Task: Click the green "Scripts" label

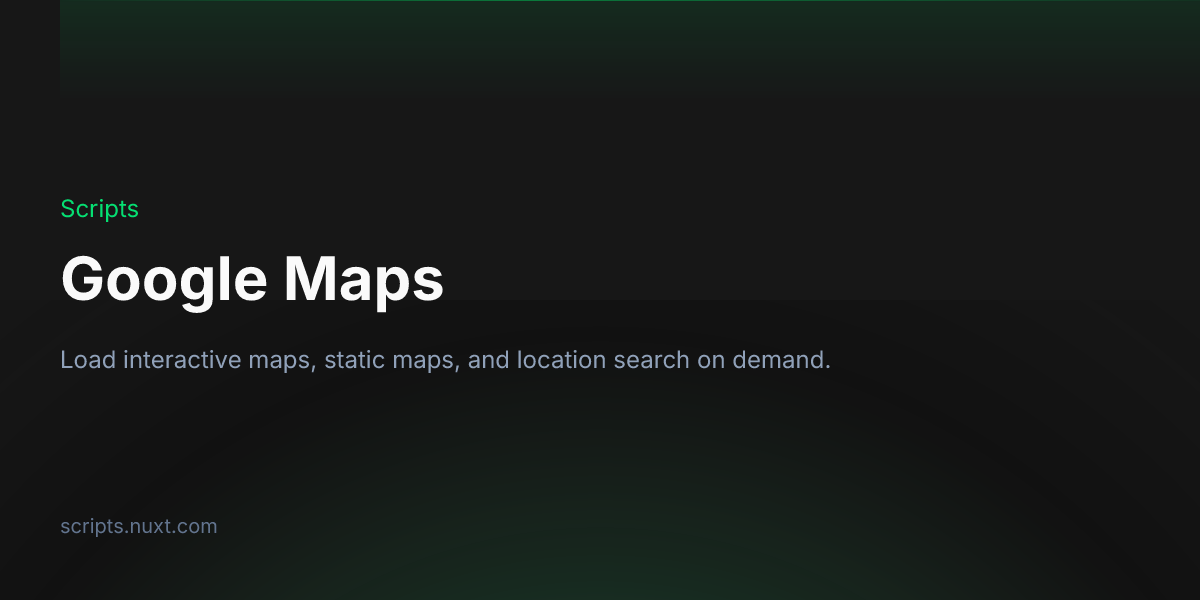Action: pos(99,209)
